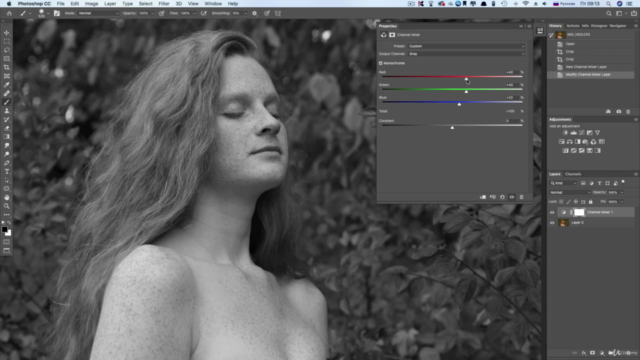
Task: Open smoothing options gear icon
Action: 254,13
